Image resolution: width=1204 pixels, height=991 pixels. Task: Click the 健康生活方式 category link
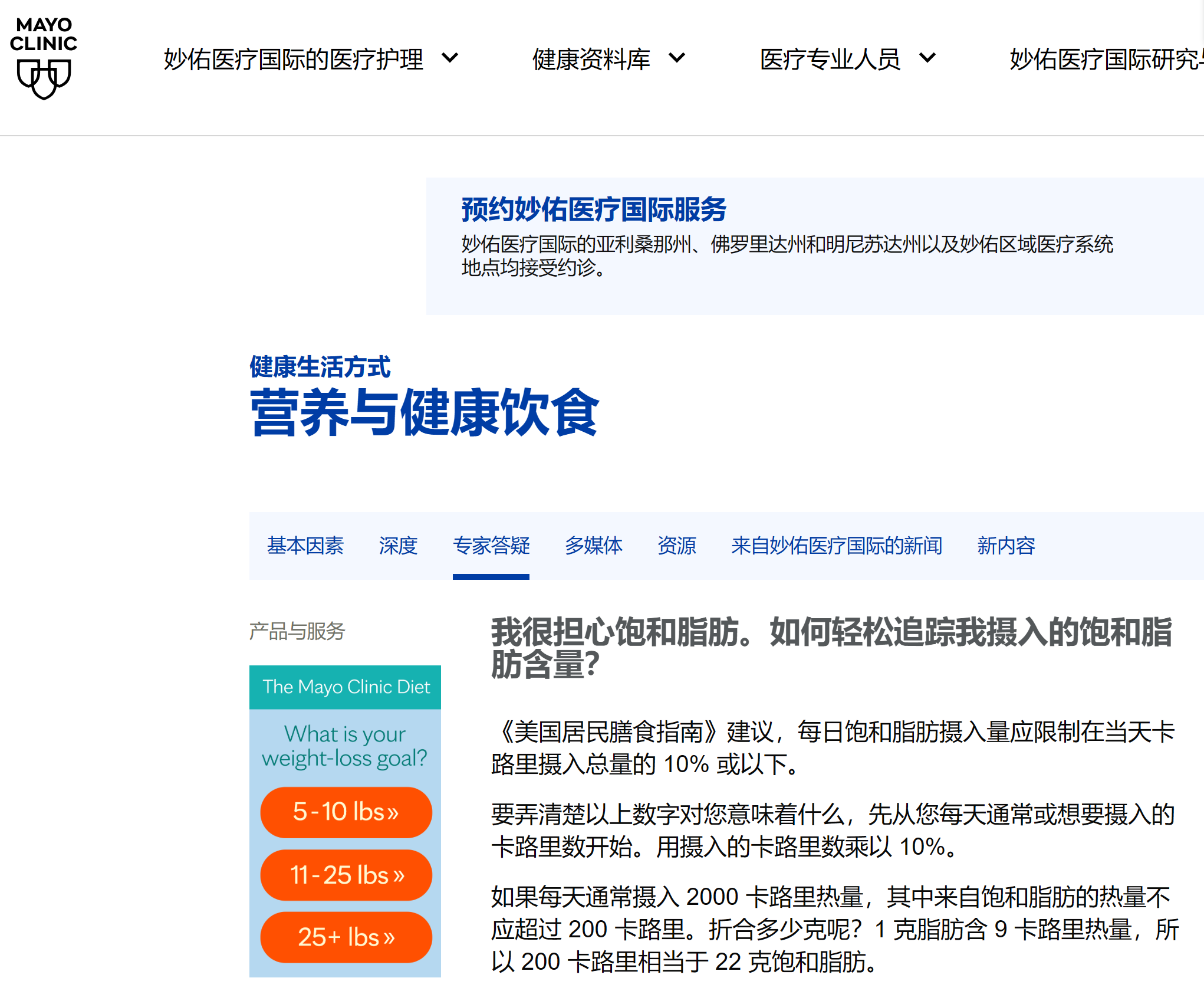click(320, 367)
